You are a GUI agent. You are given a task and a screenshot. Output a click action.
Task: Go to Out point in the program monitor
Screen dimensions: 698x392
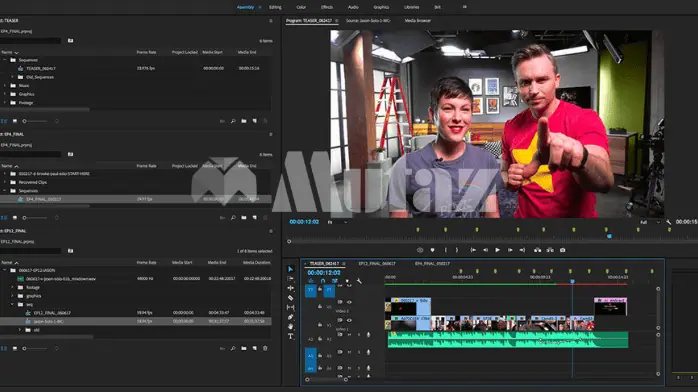[522, 250]
